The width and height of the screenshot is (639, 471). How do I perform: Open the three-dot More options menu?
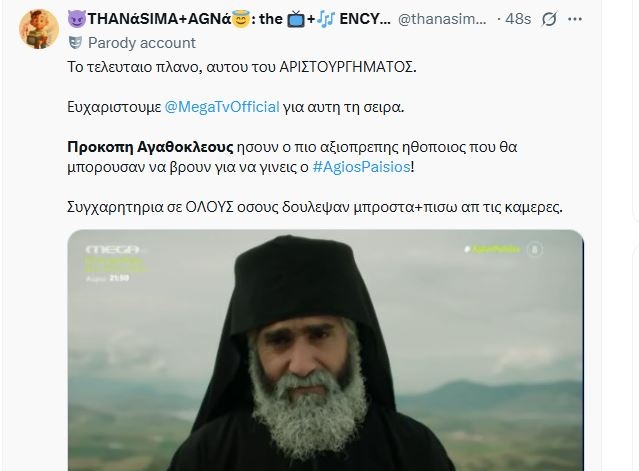click(575, 19)
